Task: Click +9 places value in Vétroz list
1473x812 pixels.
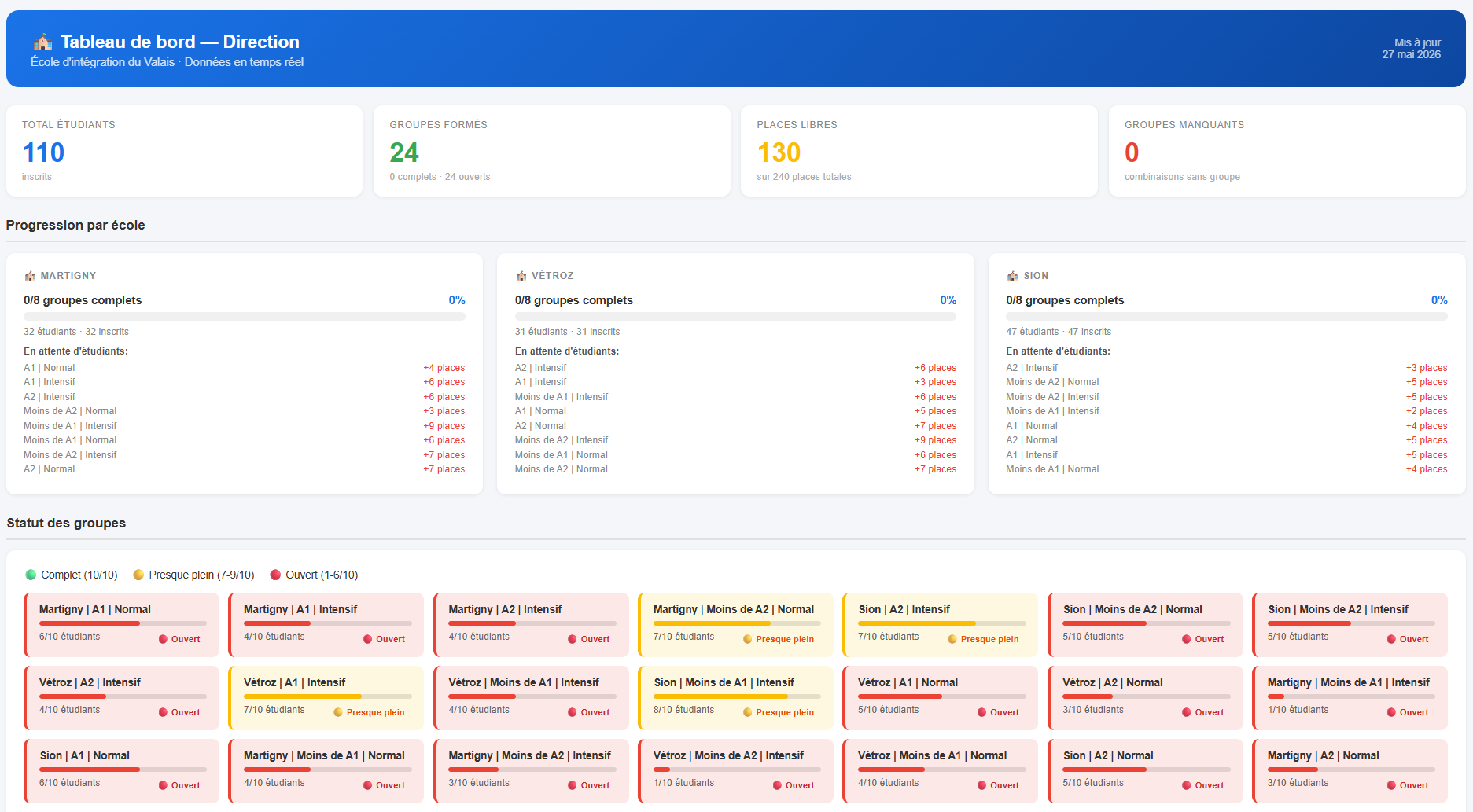Action: coord(935,440)
